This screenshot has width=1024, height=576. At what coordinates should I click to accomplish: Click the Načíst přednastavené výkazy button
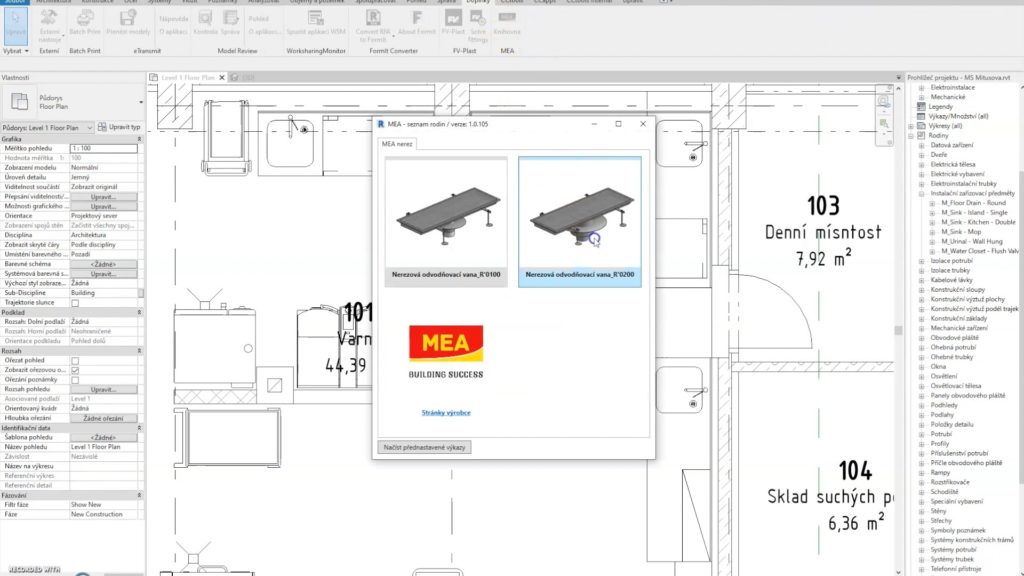[x=426, y=447]
